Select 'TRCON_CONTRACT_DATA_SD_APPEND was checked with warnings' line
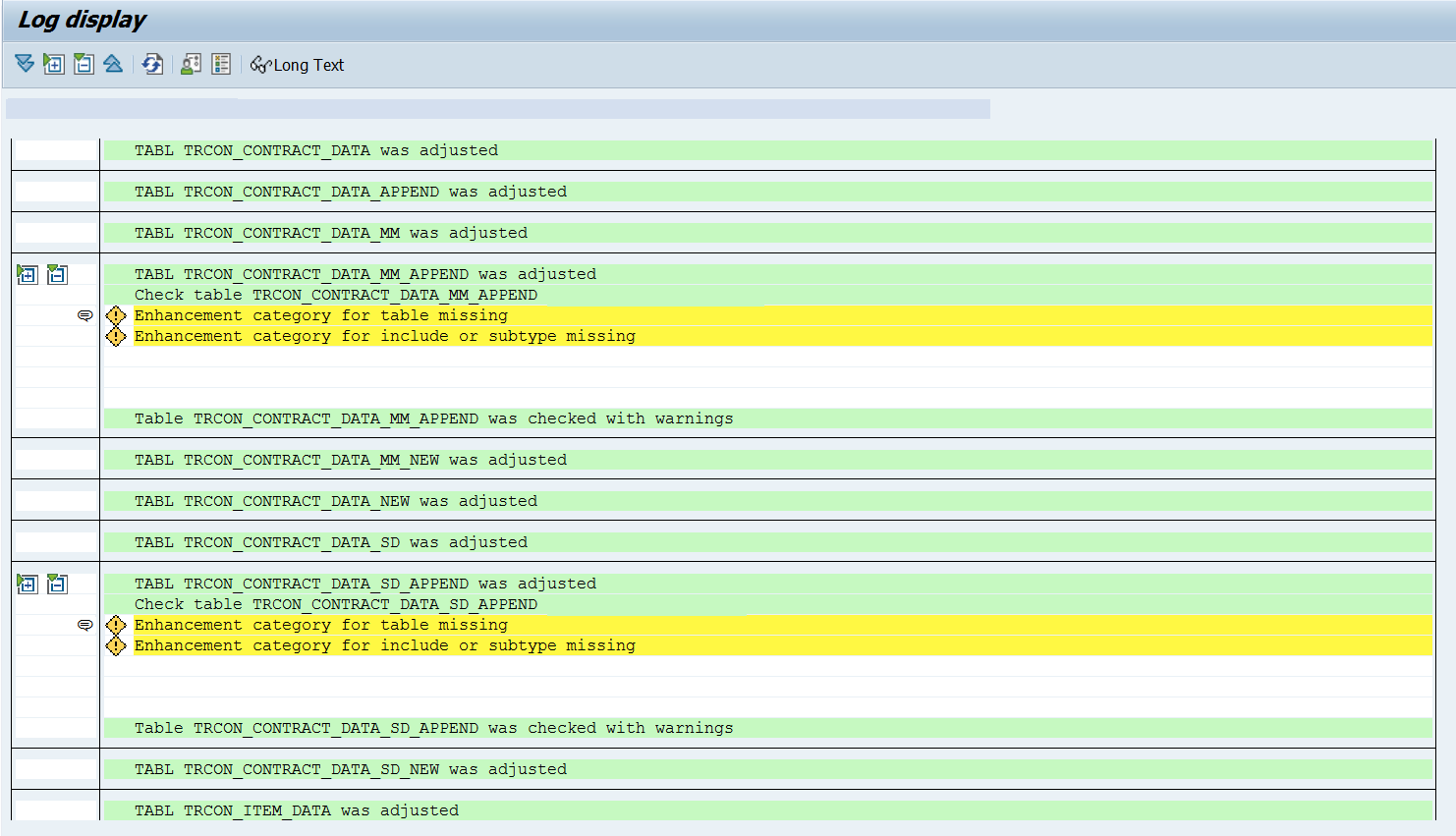1456x836 pixels. 767,728
